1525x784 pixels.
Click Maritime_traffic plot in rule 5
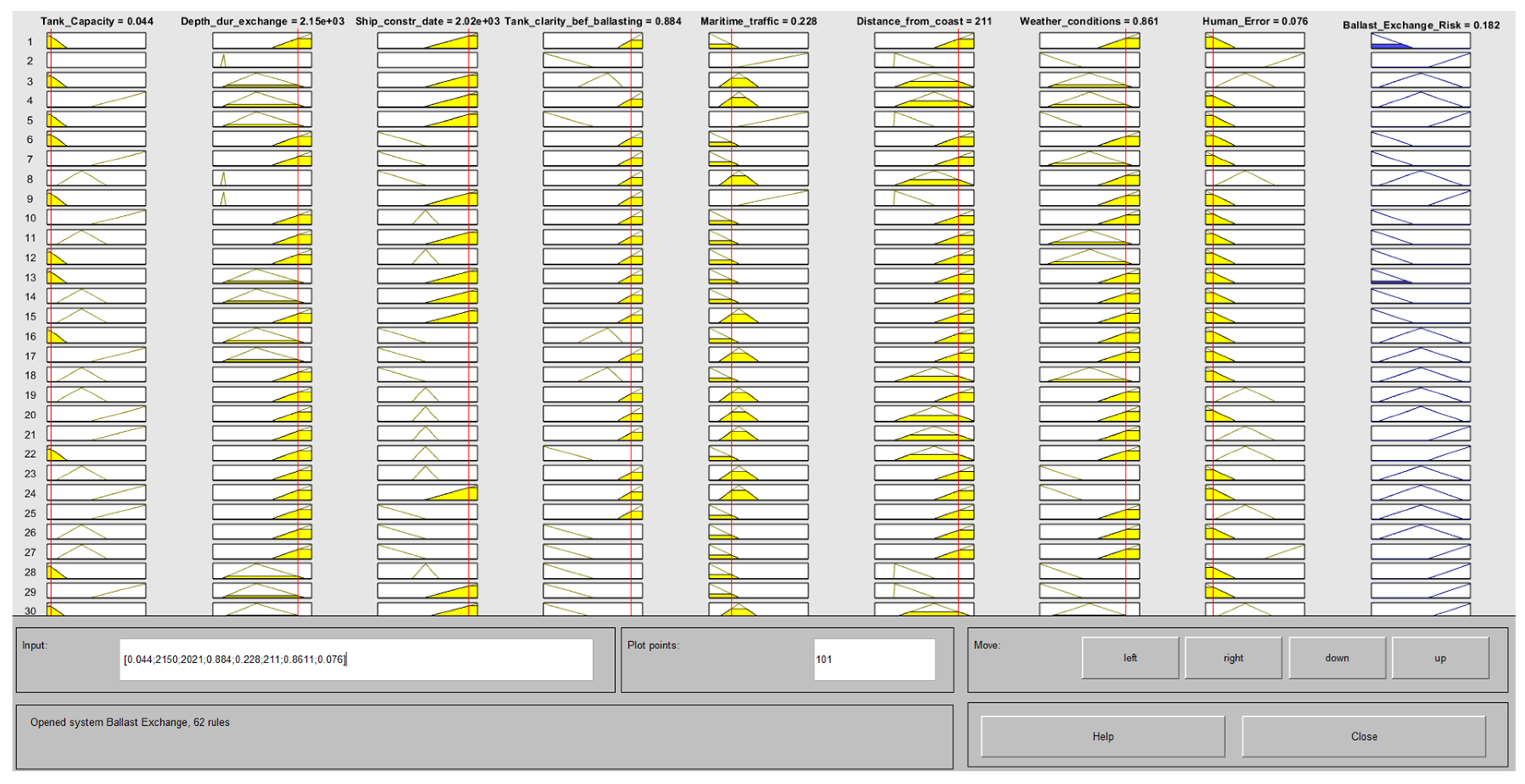[758, 119]
